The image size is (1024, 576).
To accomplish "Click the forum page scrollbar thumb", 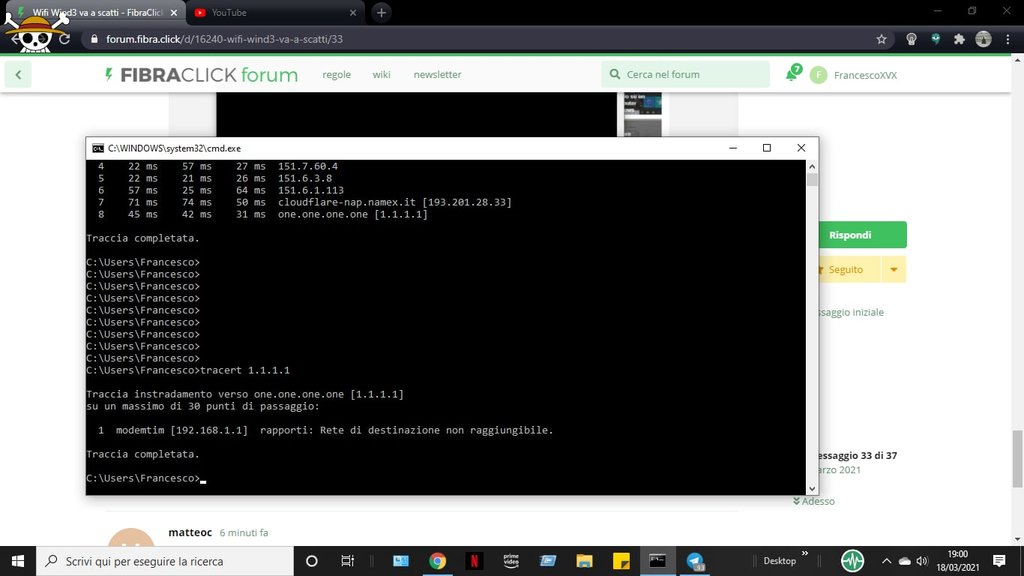I will click(1017, 458).
